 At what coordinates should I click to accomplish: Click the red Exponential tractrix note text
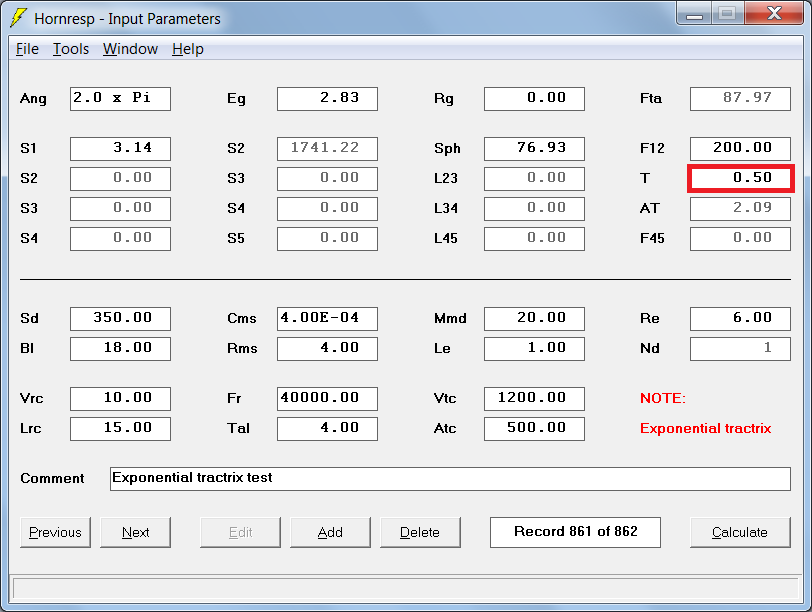pyautogui.click(x=705, y=429)
